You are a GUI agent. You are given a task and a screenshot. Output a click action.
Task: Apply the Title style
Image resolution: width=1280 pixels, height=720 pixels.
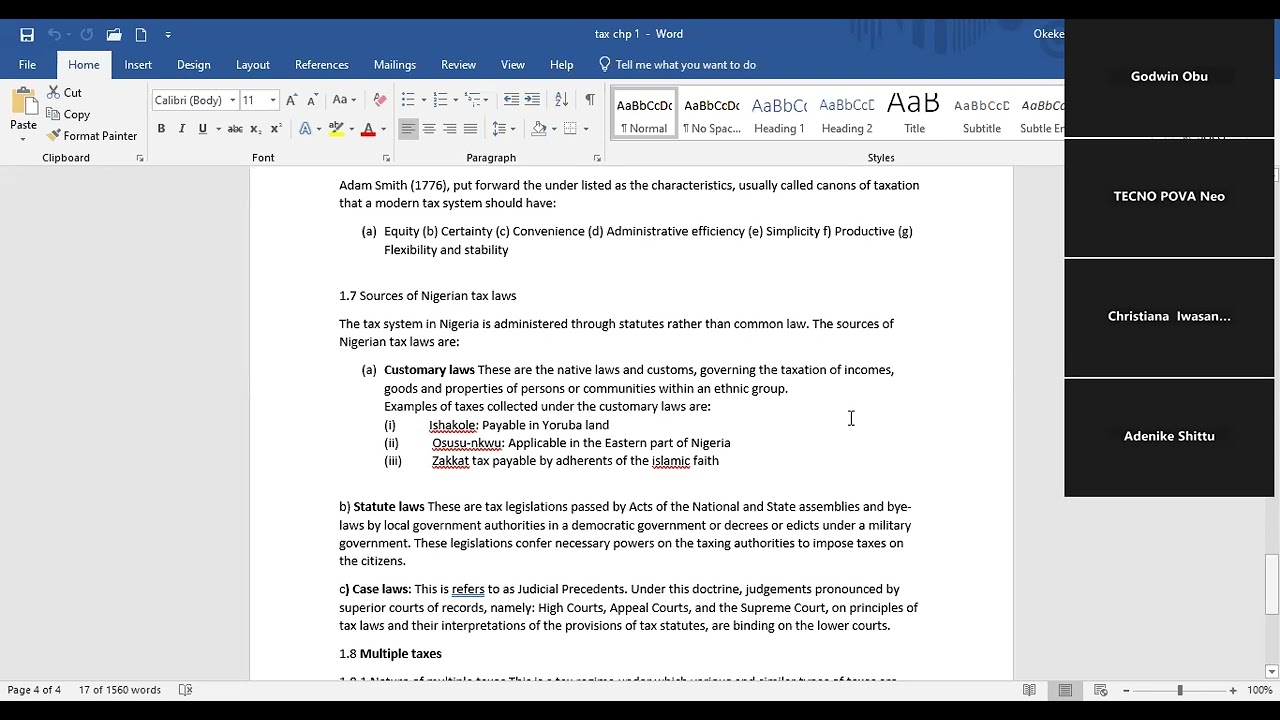(x=914, y=114)
